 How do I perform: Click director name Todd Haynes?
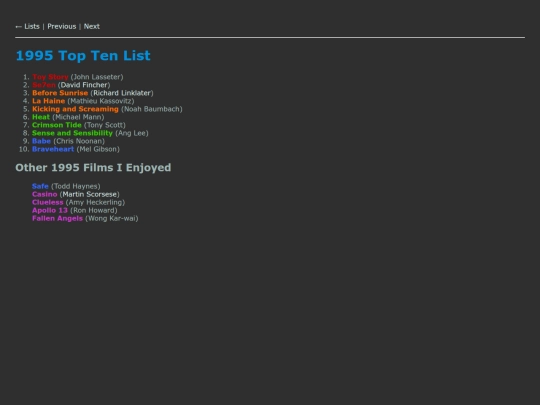pyautogui.click(x=76, y=186)
